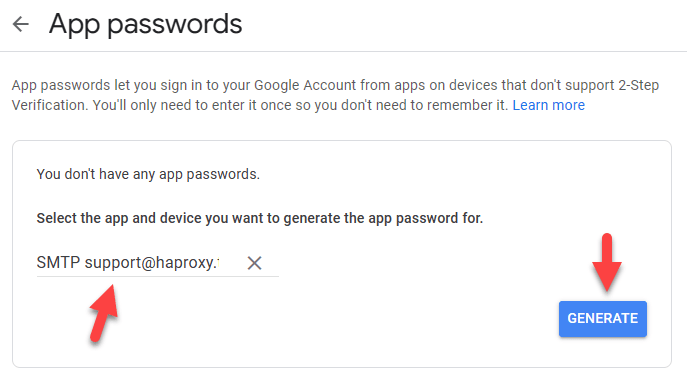
Task: Click the word 'passwords' in the page title
Action: coord(174,25)
